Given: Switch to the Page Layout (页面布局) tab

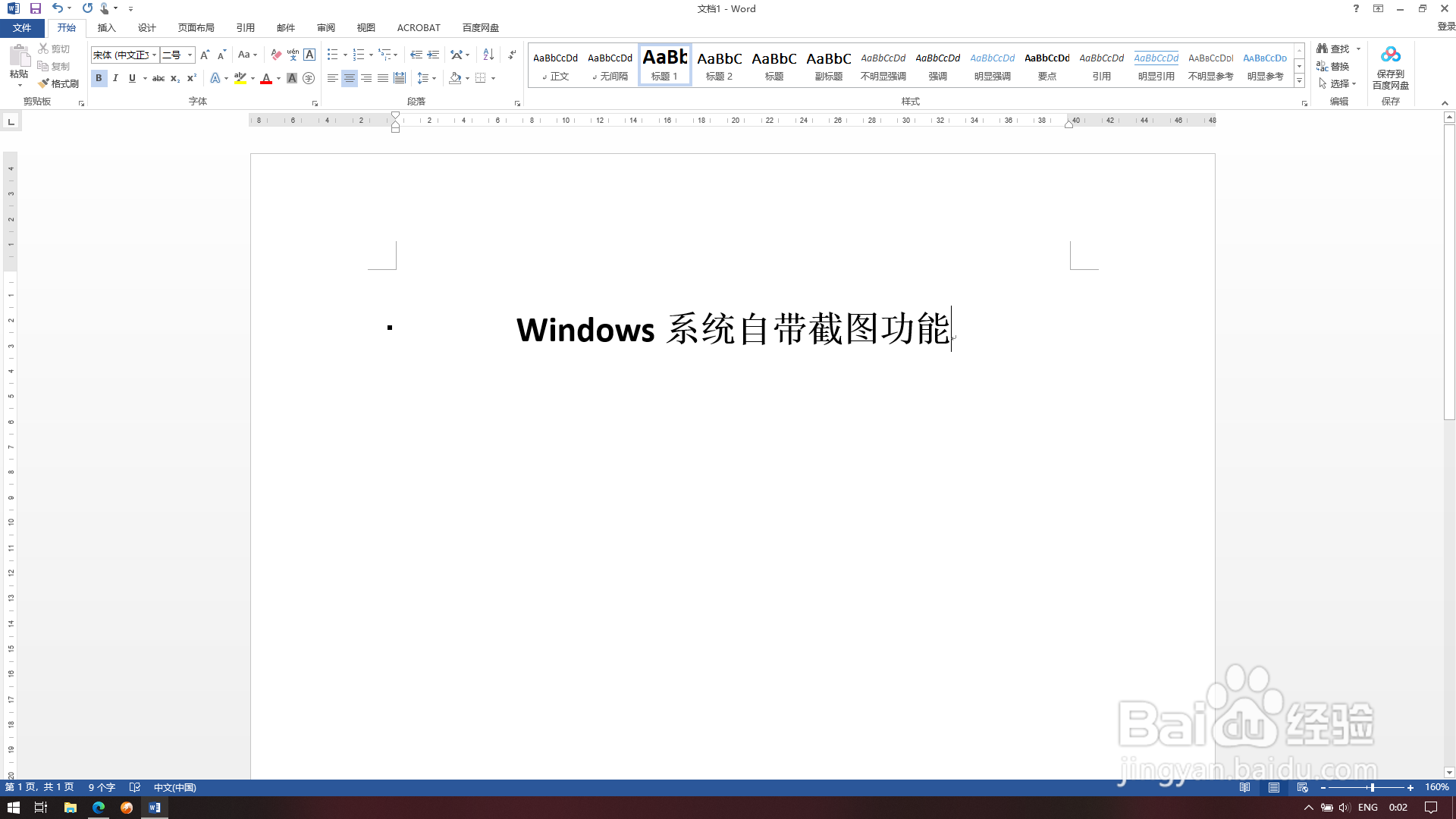Looking at the screenshot, I should click(196, 28).
